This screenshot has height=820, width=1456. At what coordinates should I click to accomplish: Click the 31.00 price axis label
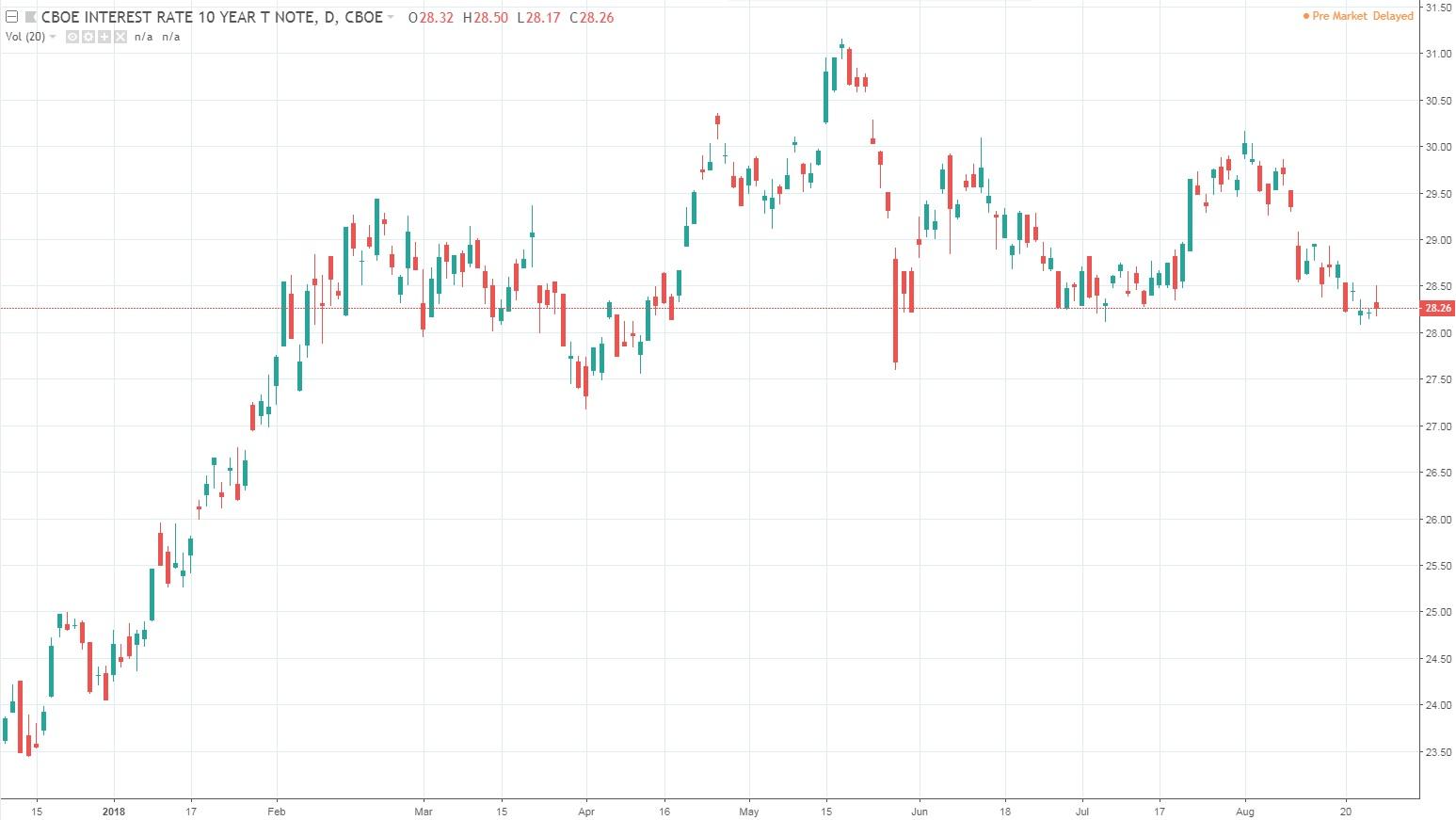tap(1438, 54)
